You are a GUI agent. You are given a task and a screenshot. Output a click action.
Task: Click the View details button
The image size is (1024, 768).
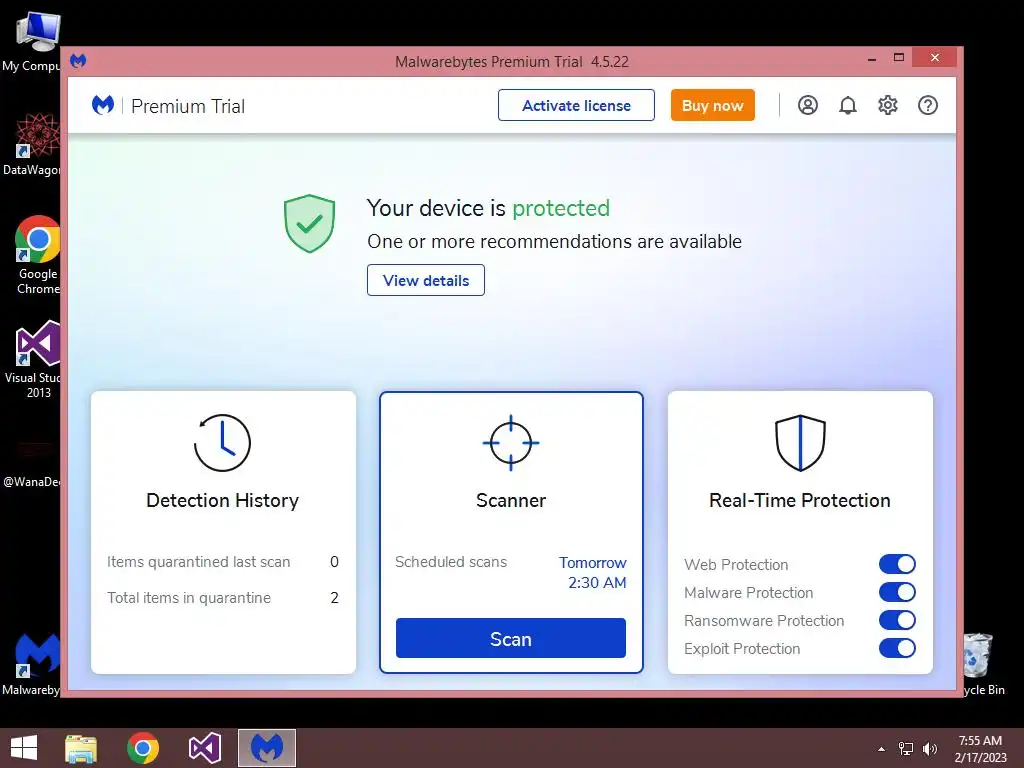[x=426, y=280]
